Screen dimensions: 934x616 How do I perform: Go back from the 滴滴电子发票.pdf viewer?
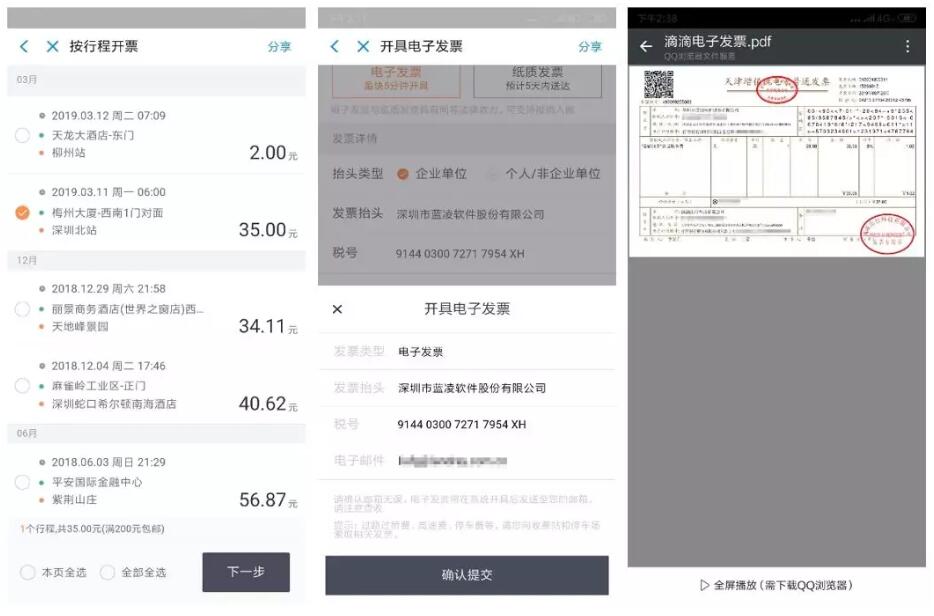(646, 46)
